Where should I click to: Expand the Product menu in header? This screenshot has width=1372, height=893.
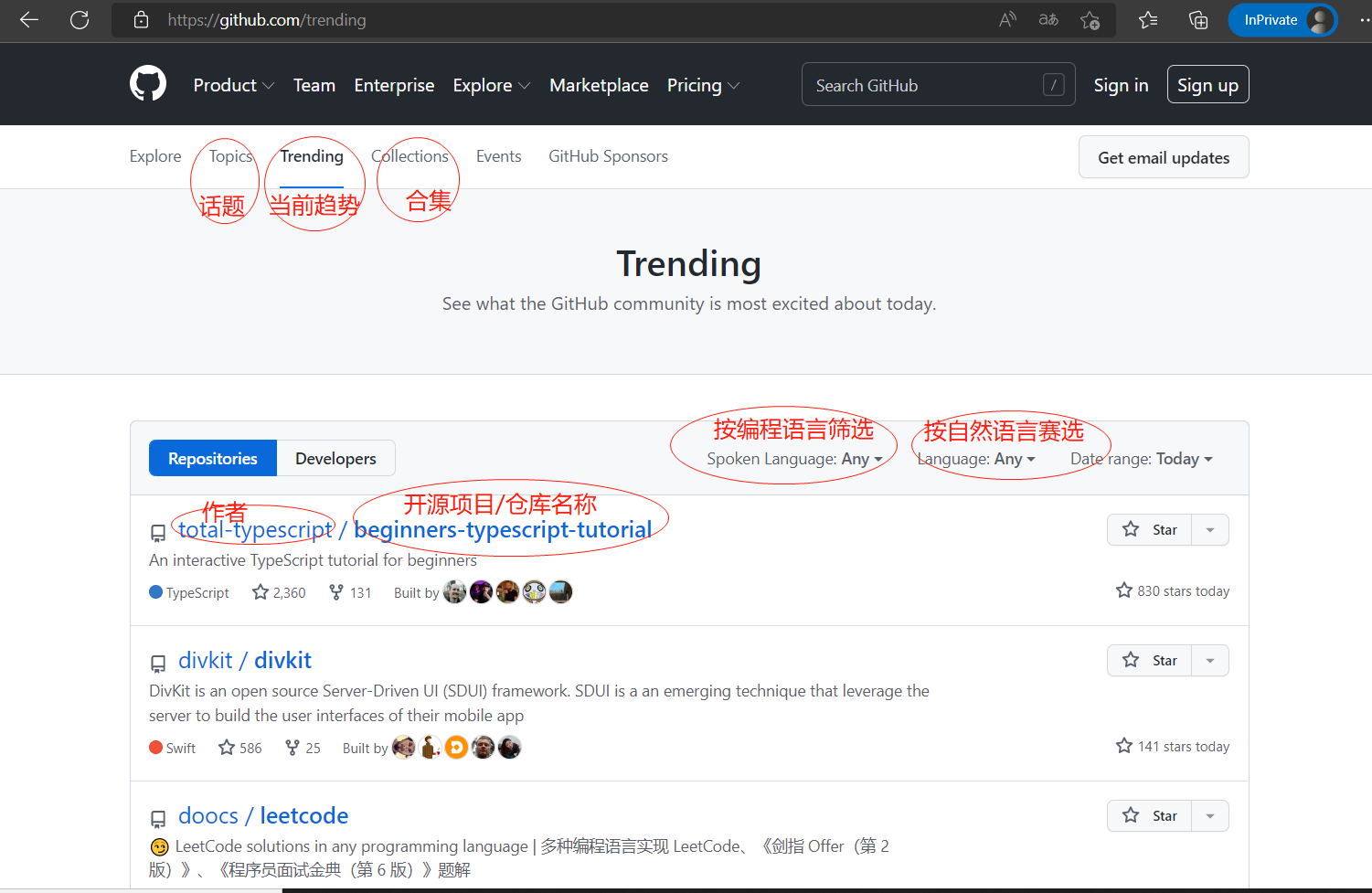233,85
